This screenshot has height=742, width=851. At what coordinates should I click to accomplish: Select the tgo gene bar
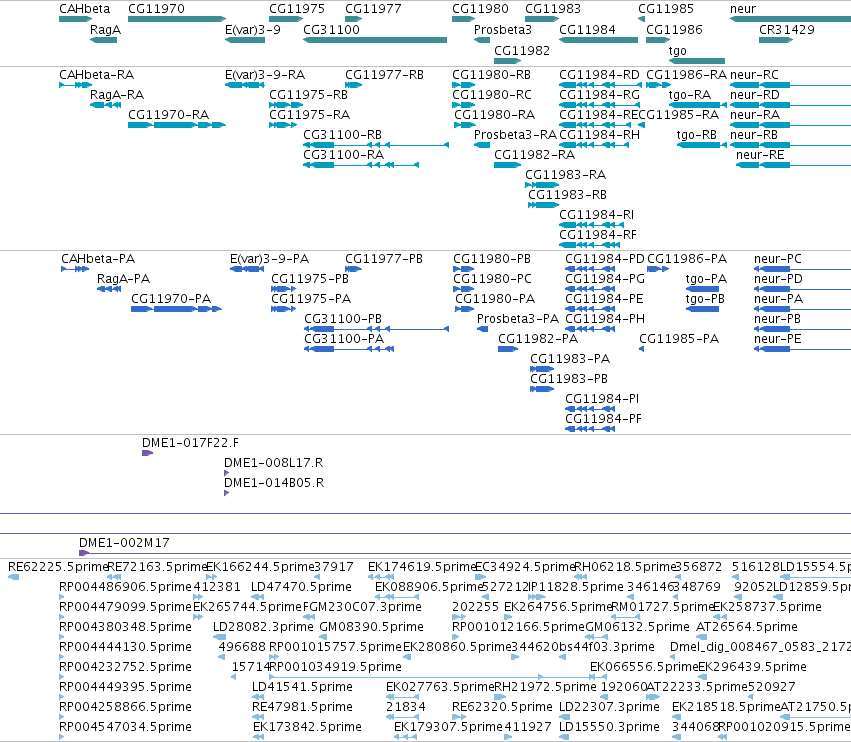point(697,61)
